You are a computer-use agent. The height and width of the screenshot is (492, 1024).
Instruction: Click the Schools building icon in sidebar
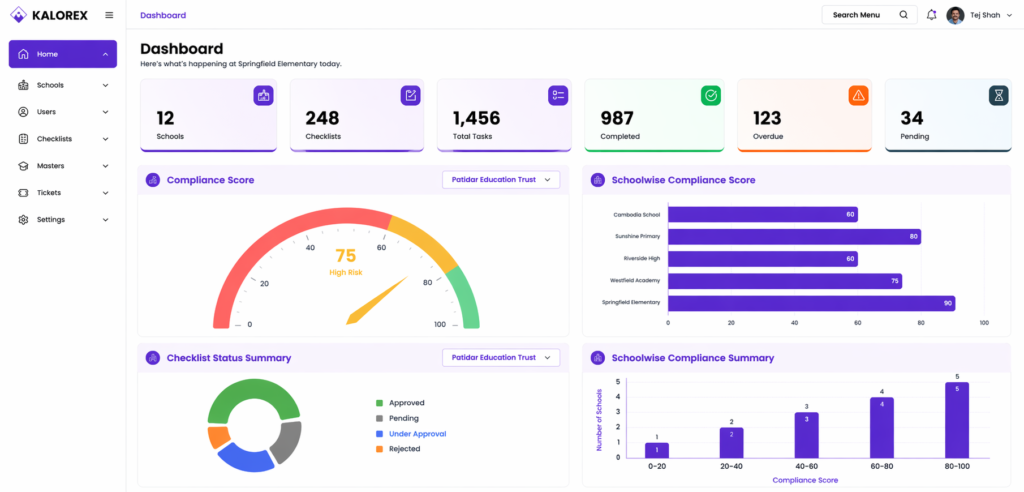24,85
